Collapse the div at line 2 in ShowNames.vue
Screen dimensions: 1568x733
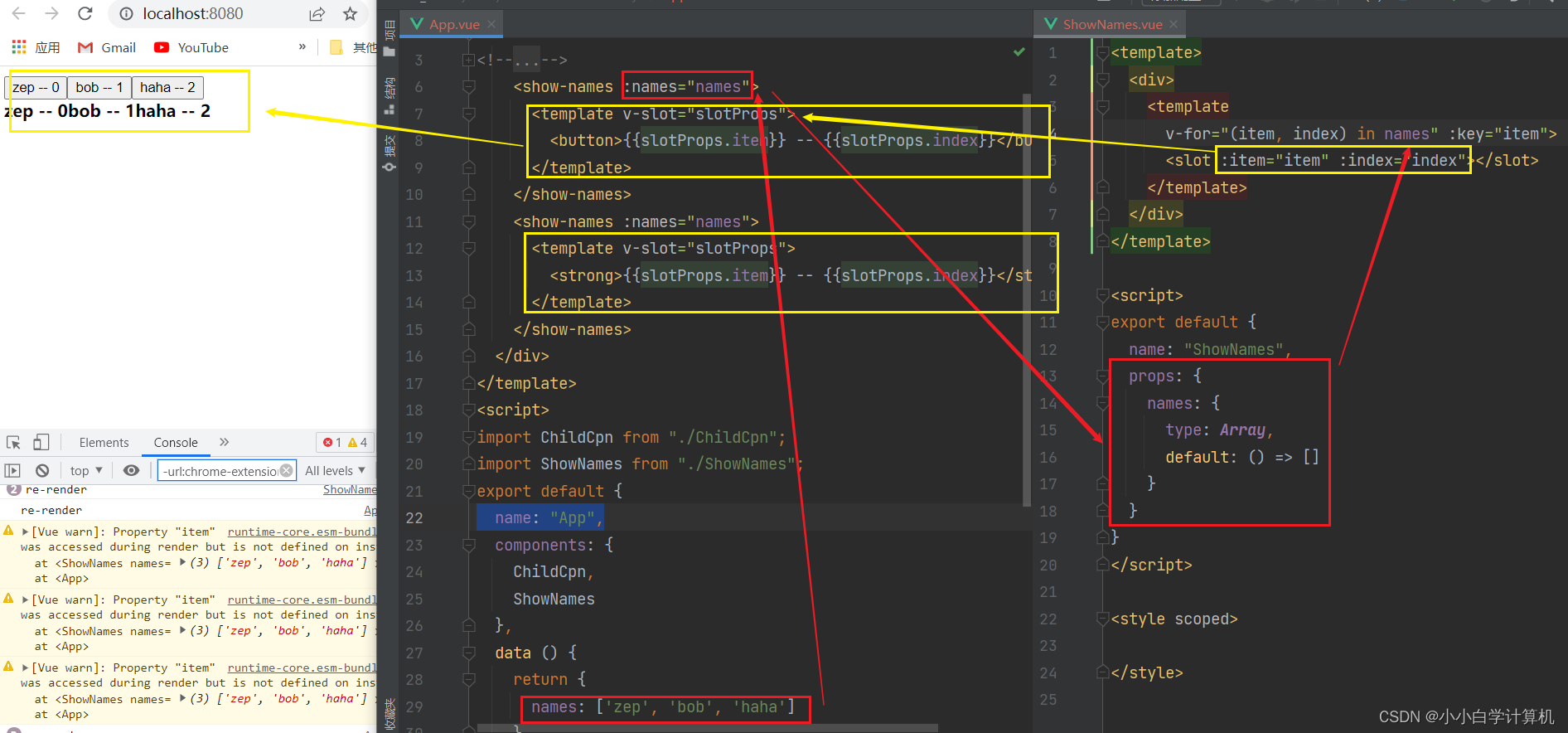pos(1102,80)
